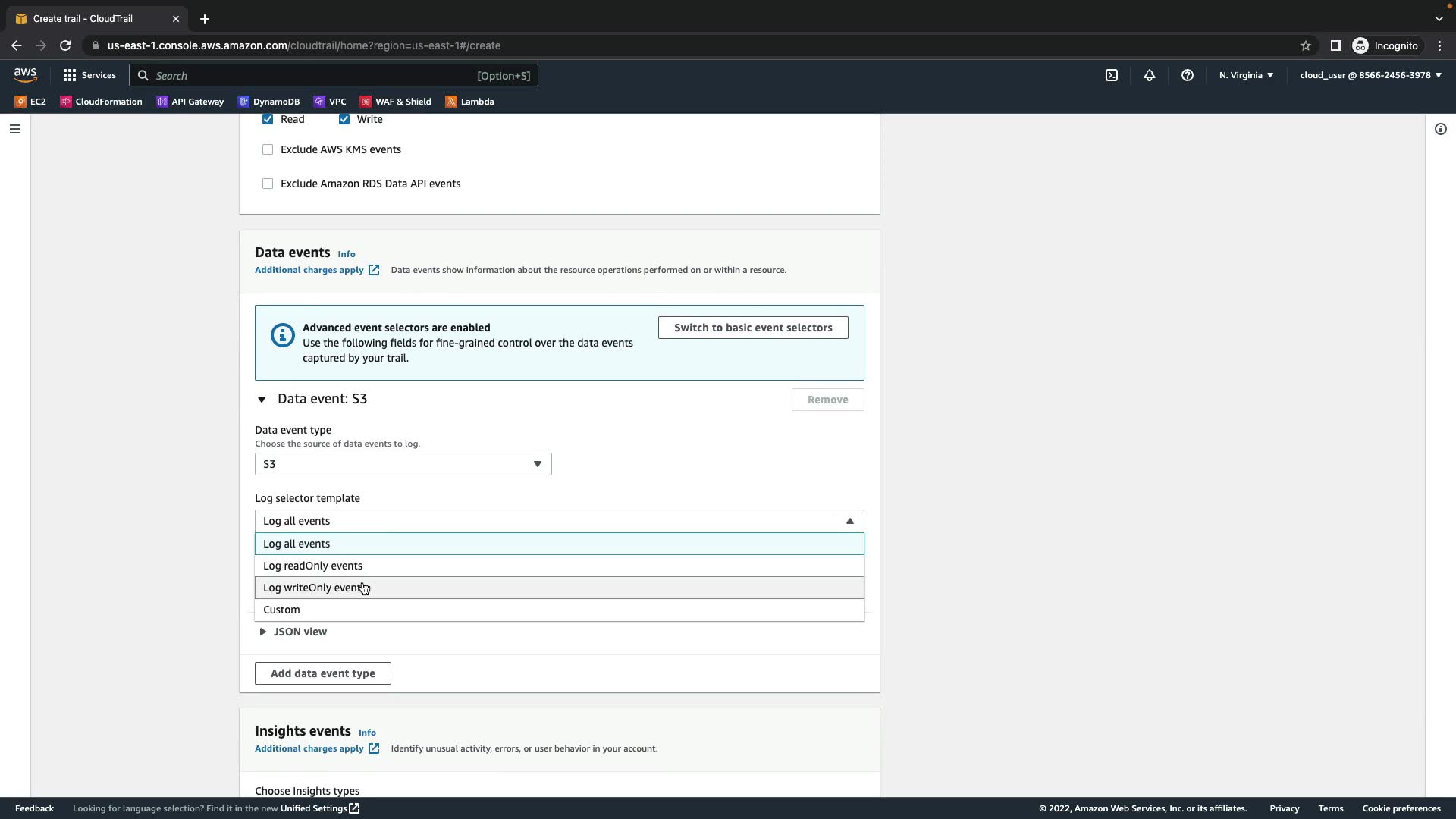Enable Exclude Amazon RDS Data API events

tap(268, 184)
